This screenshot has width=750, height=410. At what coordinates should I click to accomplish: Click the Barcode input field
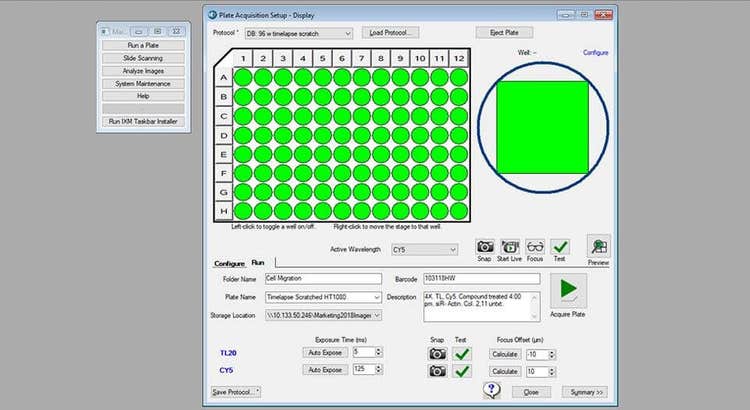click(x=482, y=278)
